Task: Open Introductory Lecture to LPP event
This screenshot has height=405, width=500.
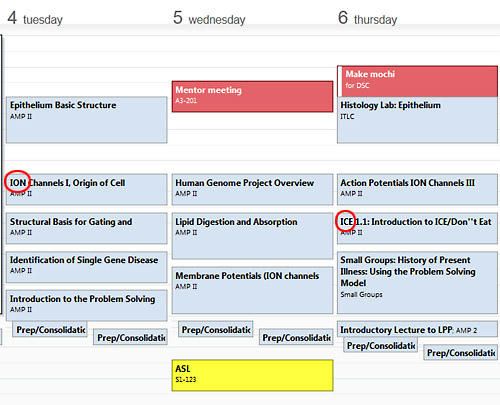Action: (417, 329)
